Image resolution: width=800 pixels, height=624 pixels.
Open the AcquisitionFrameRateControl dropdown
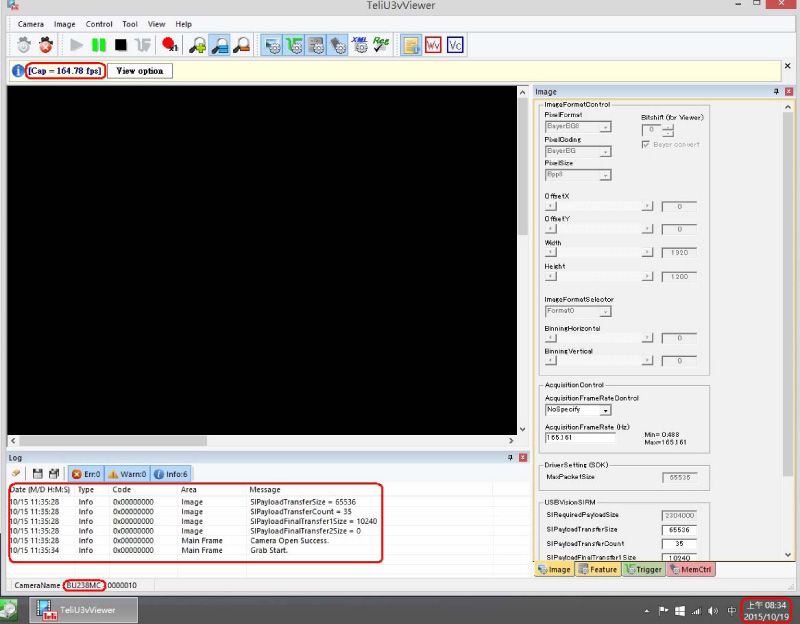coord(605,410)
